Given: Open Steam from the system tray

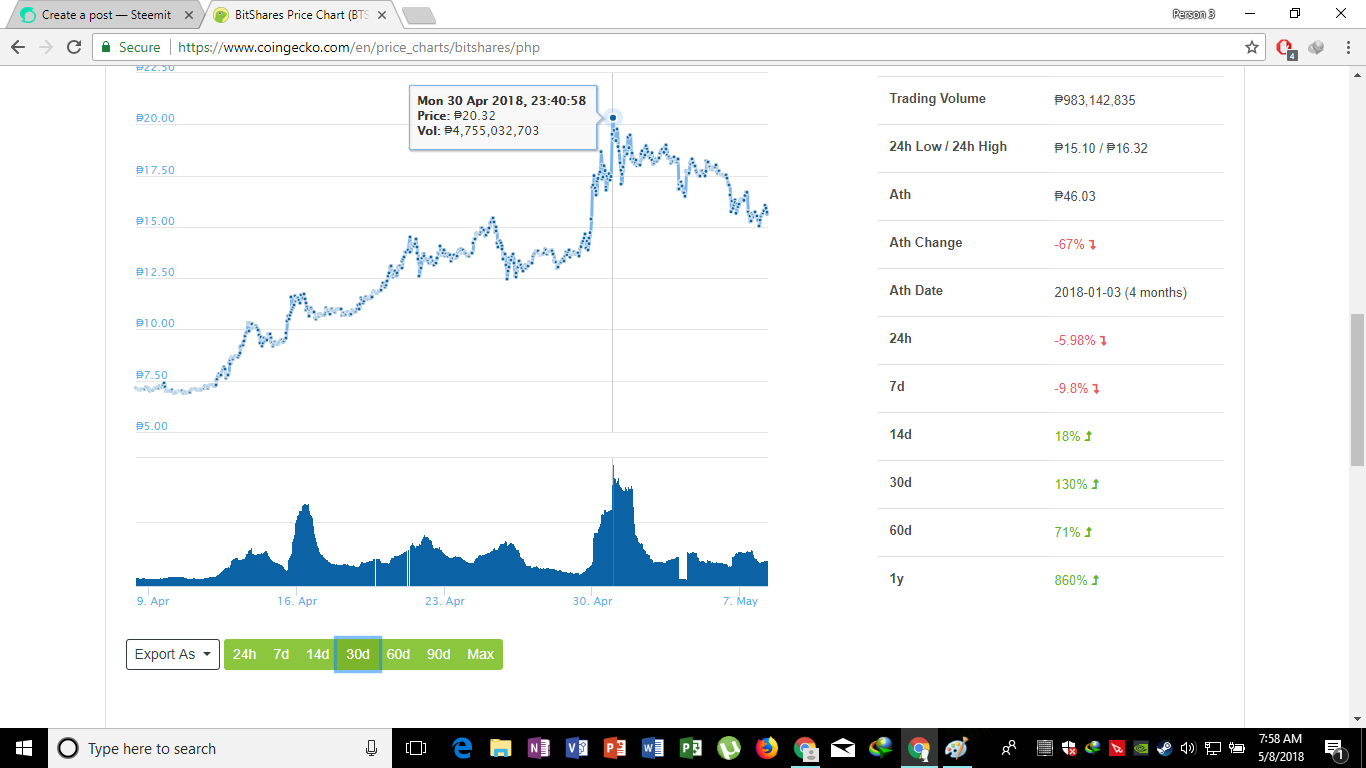Looking at the screenshot, I should [1165, 748].
